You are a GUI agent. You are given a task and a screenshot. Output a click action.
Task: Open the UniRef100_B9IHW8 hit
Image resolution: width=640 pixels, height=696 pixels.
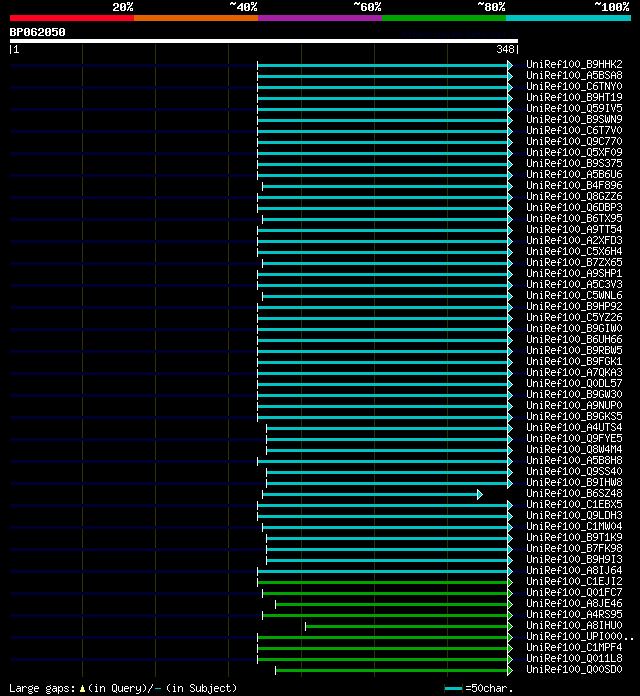click(x=574, y=482)
